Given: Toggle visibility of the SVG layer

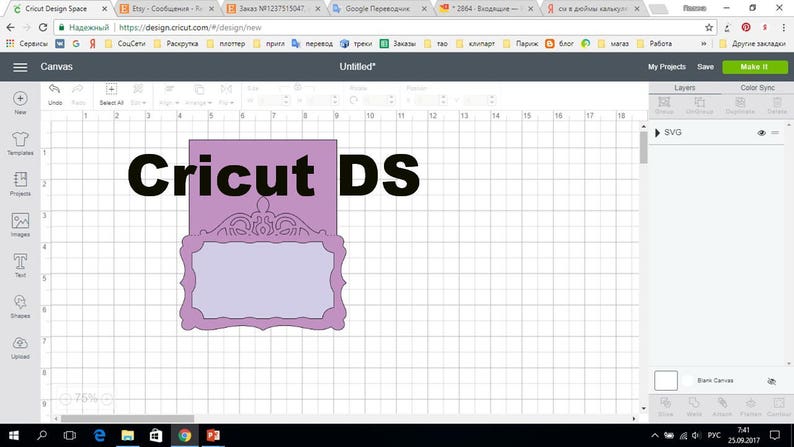Looking at the screenshot, I should (761, 133).
